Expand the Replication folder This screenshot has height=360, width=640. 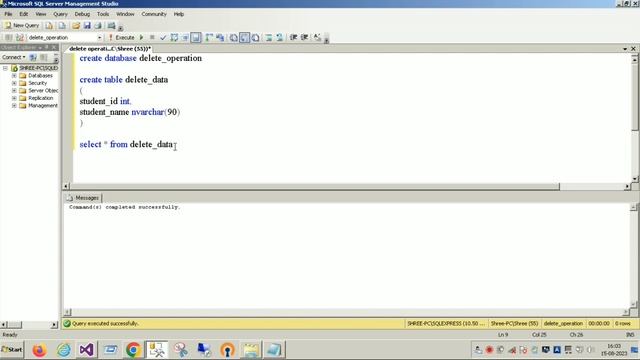[x=14, y=98]
